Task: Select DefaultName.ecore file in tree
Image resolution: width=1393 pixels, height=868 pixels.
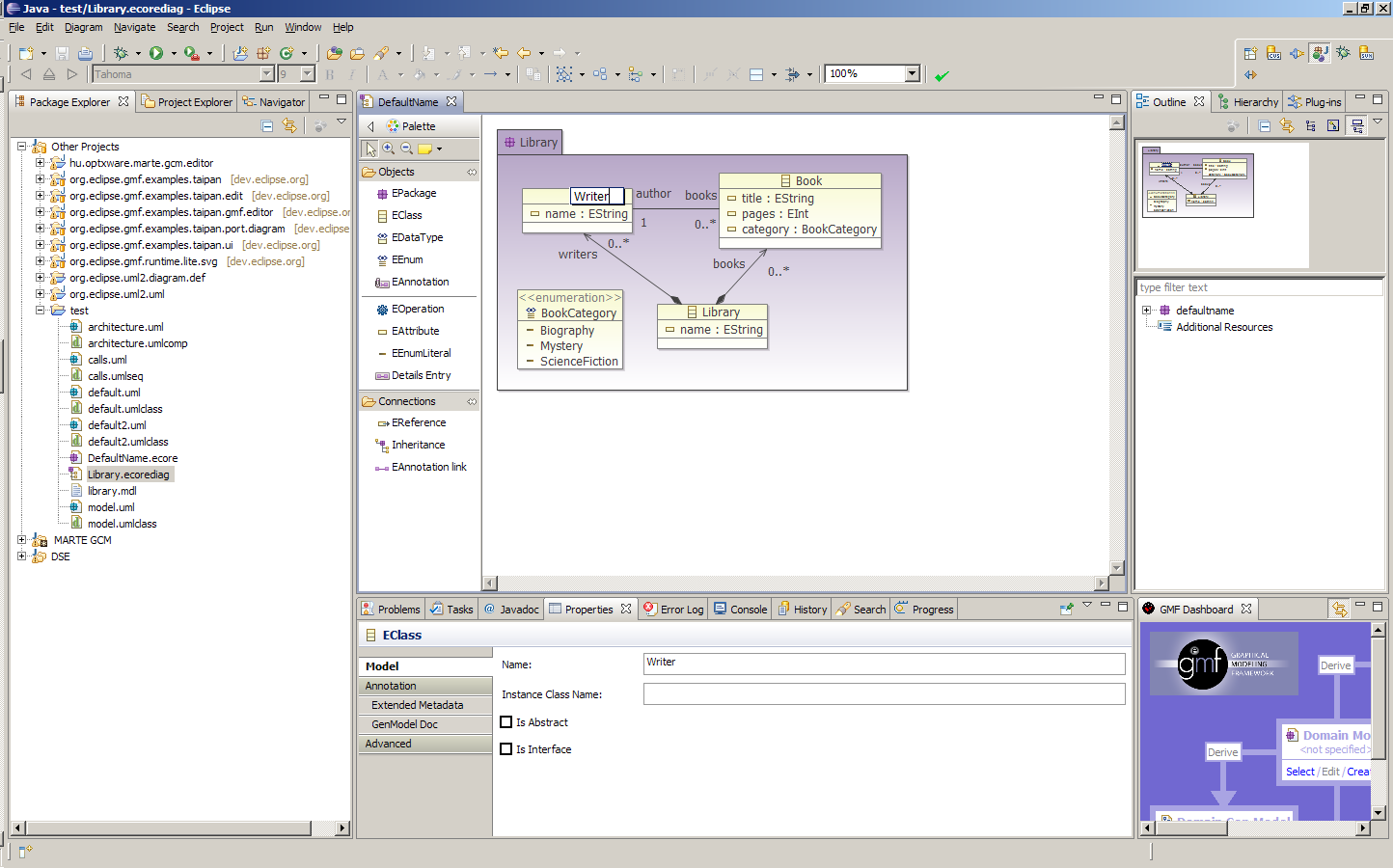Action: tap(132, 458)
